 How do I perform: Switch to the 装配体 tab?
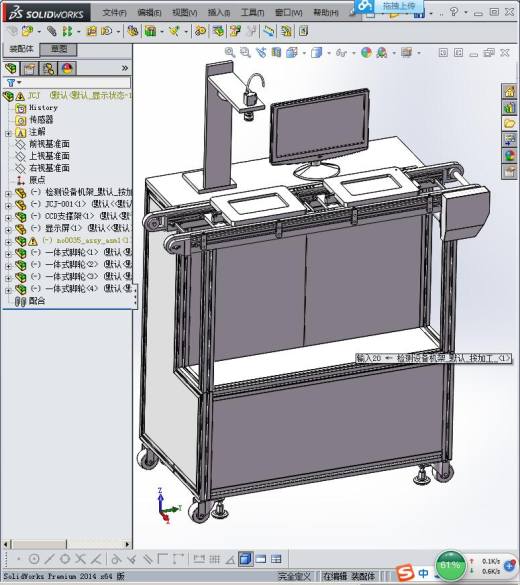(21, 49)
